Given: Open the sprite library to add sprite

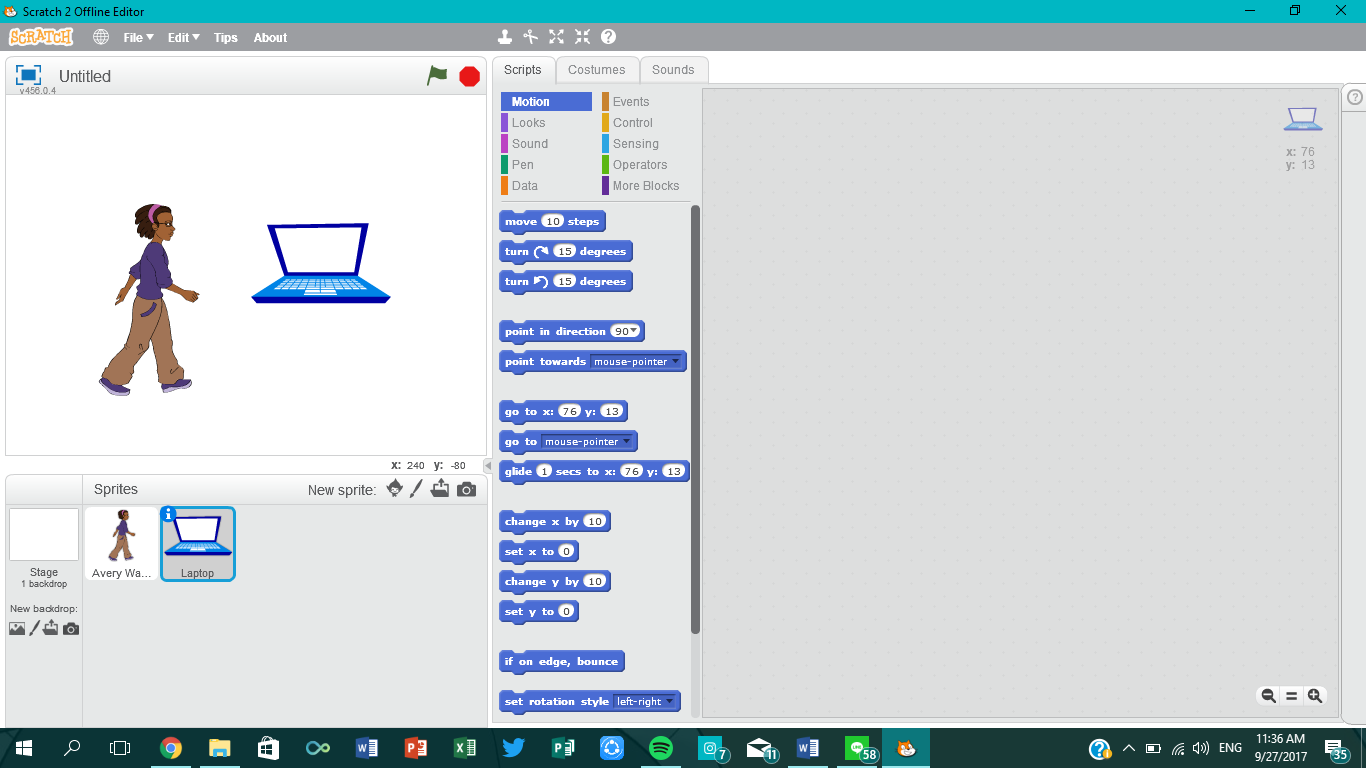Looking at the screenshot, I should (394, 489).
